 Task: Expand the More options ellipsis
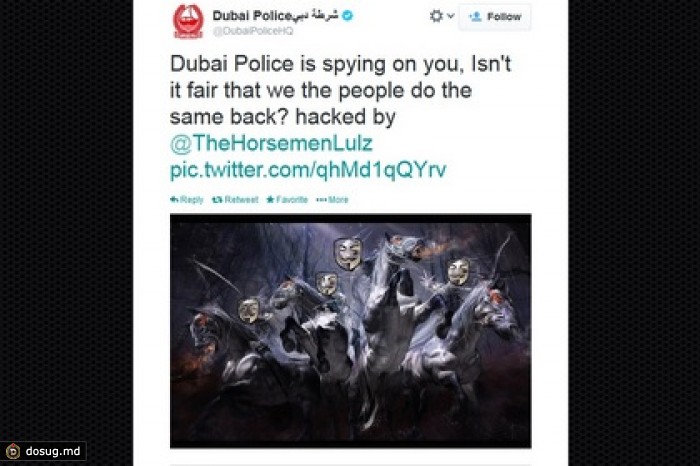[332, 200]
